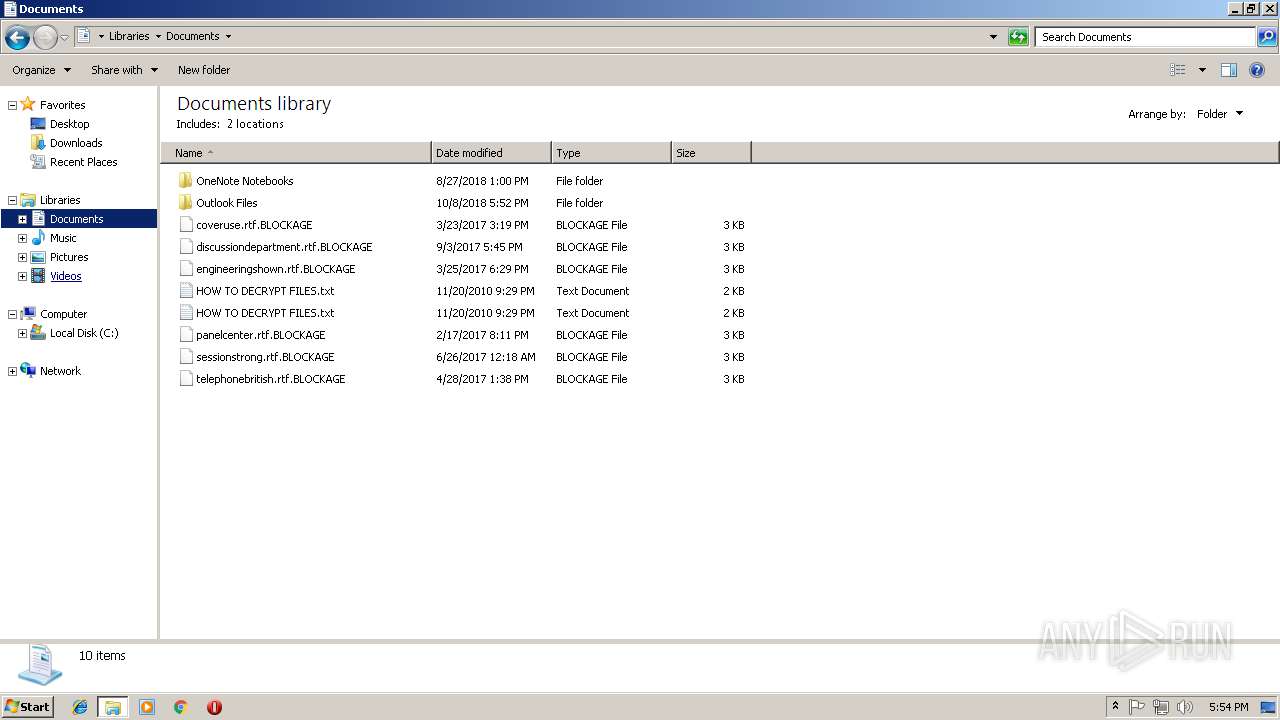Screen dimensions: 1280x720
Task: Open the Help question mark icon
Action: [x=1257, y=70]
